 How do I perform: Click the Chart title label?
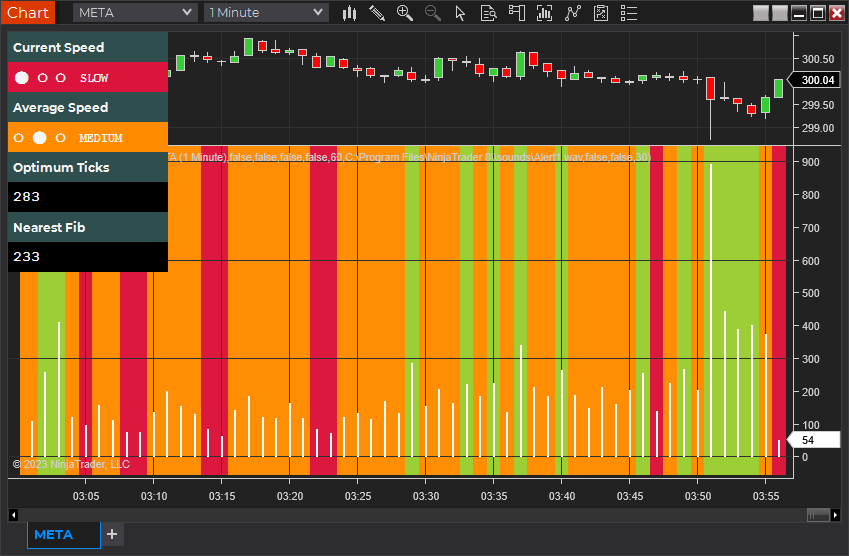(x=28, y=12)
